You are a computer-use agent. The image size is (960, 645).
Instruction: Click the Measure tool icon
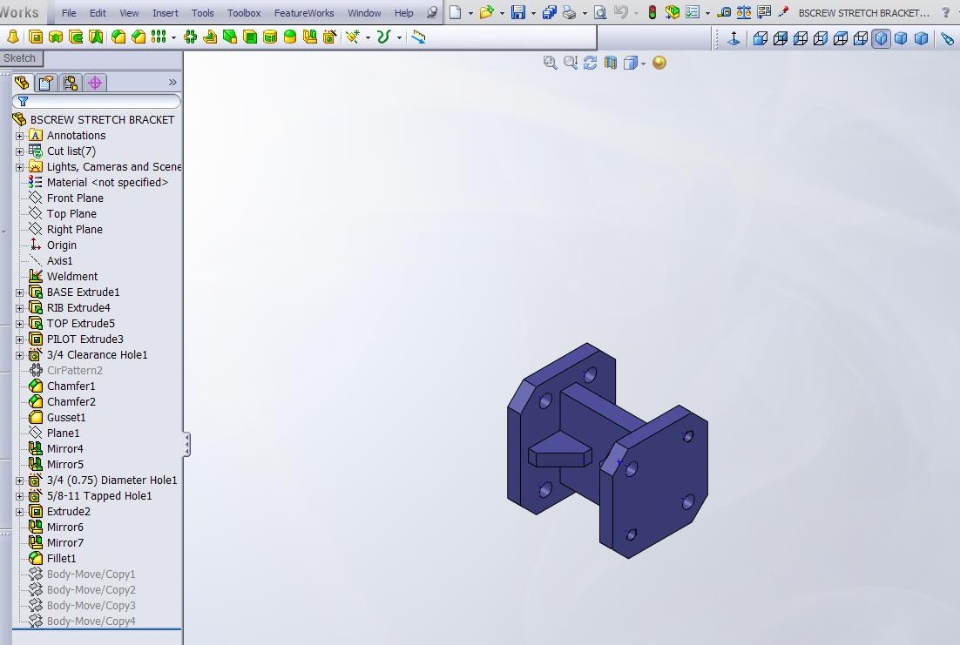724,12
